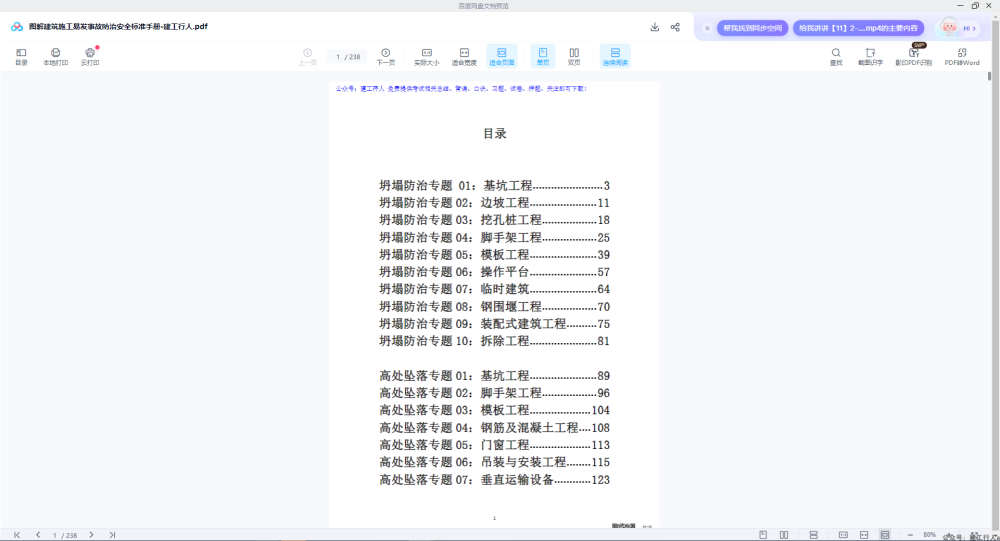The image size is (1000, 541).
Task: Click the 目录 heading on the page
Action: point(495,134)
